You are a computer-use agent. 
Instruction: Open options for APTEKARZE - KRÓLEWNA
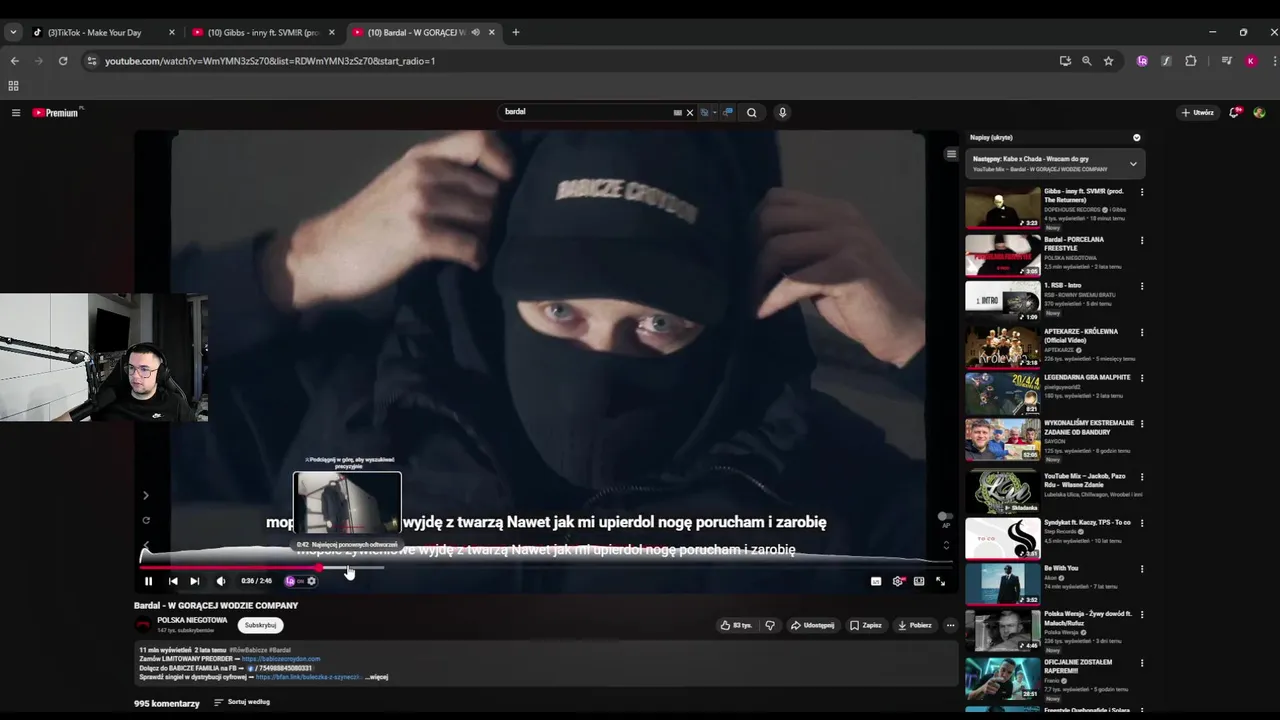(1142, 333)
